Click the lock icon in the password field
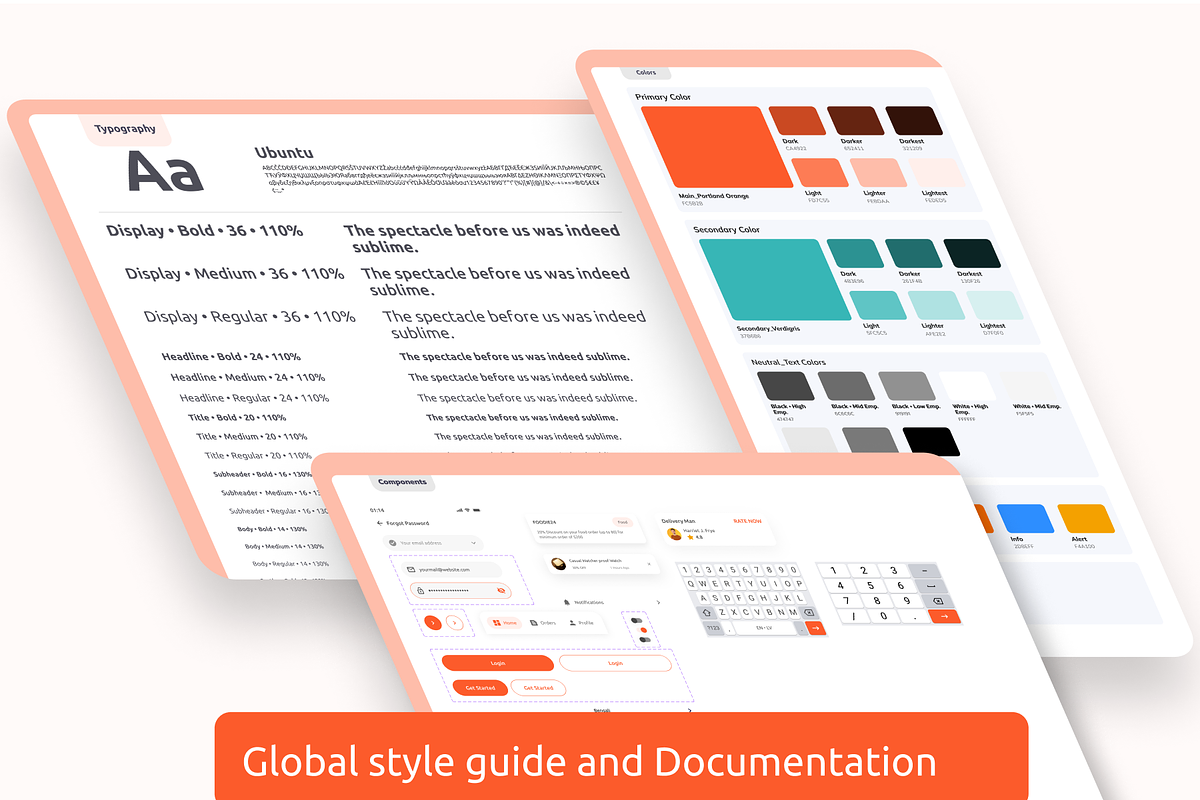The width and height of the screenshot is (1200, 800). click(420, 590)
